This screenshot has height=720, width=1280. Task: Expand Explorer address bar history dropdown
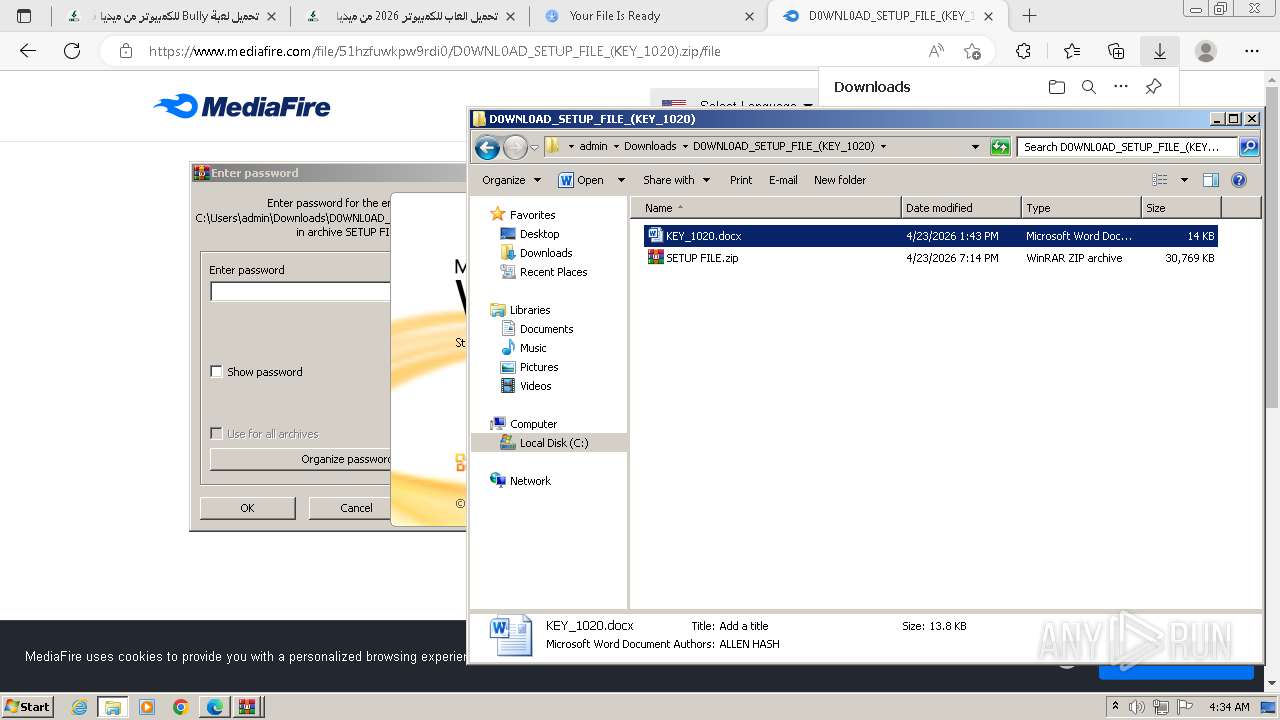(975, 147)
